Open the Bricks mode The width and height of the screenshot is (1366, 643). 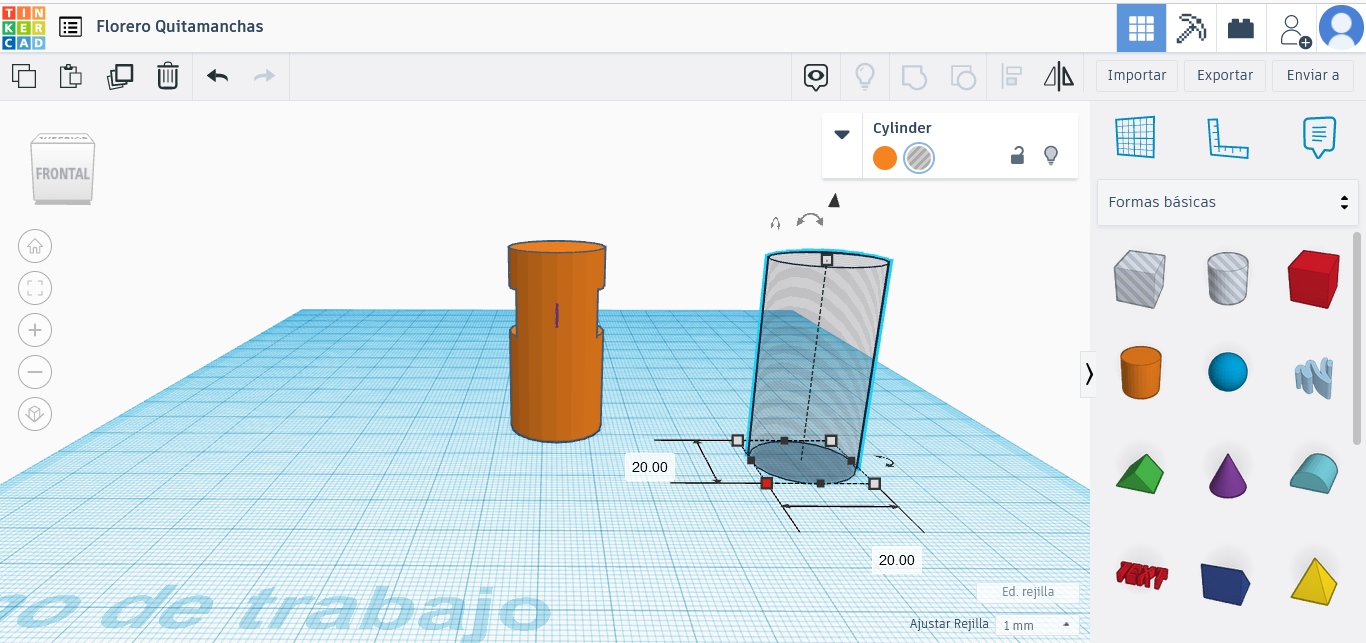pos(1241,28)
